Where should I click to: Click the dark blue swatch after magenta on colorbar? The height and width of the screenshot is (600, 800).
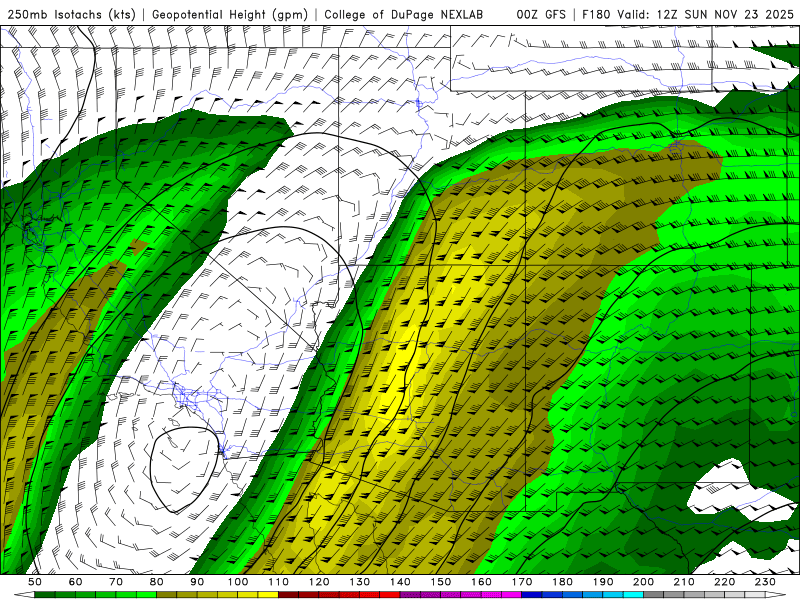(532, 595)
